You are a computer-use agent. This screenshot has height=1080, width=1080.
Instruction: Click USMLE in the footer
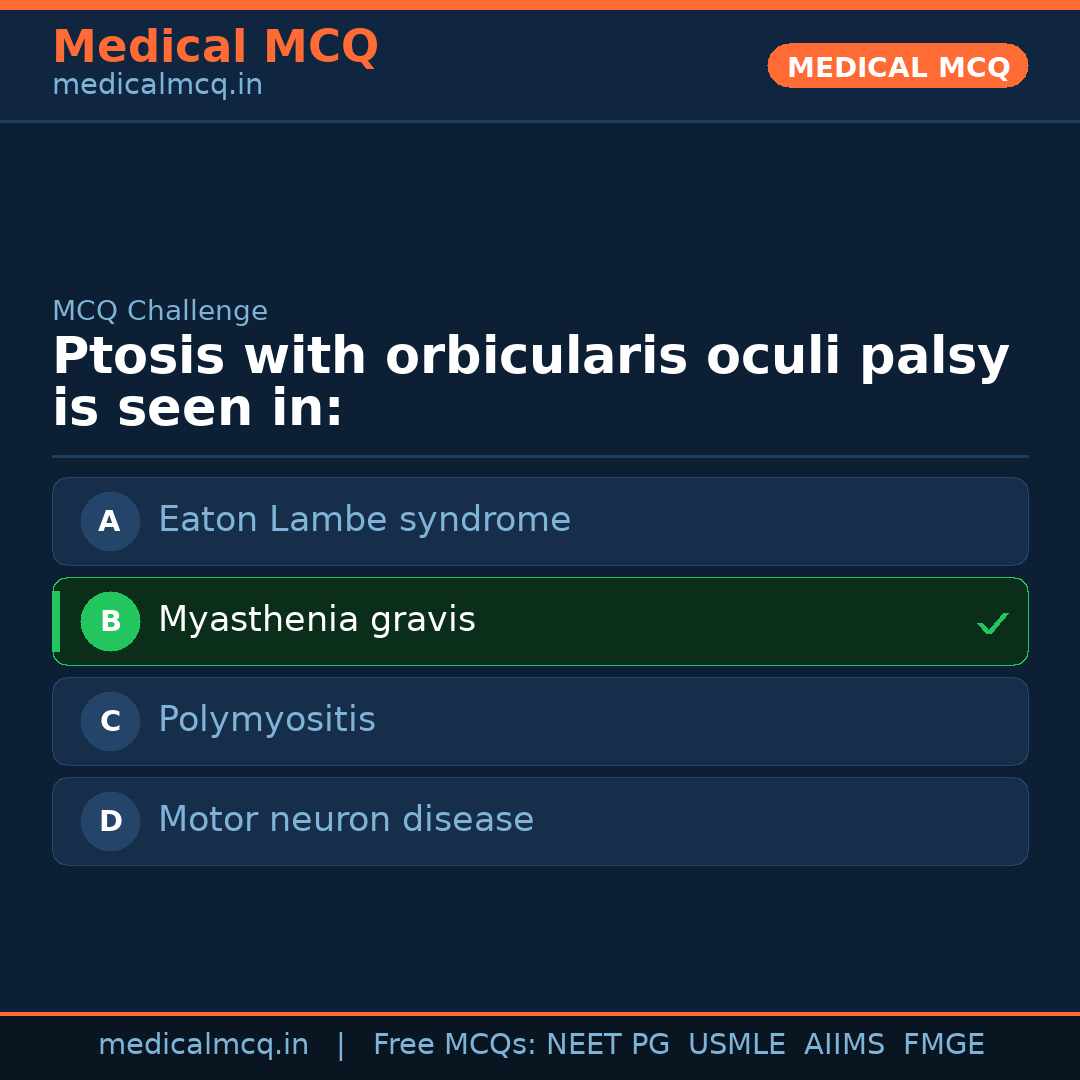coord(736,1045)
